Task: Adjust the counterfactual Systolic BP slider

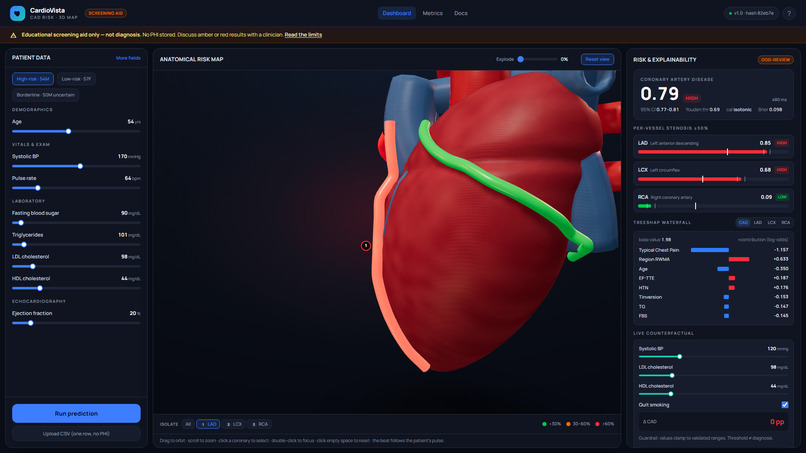Action: (713, 356)
